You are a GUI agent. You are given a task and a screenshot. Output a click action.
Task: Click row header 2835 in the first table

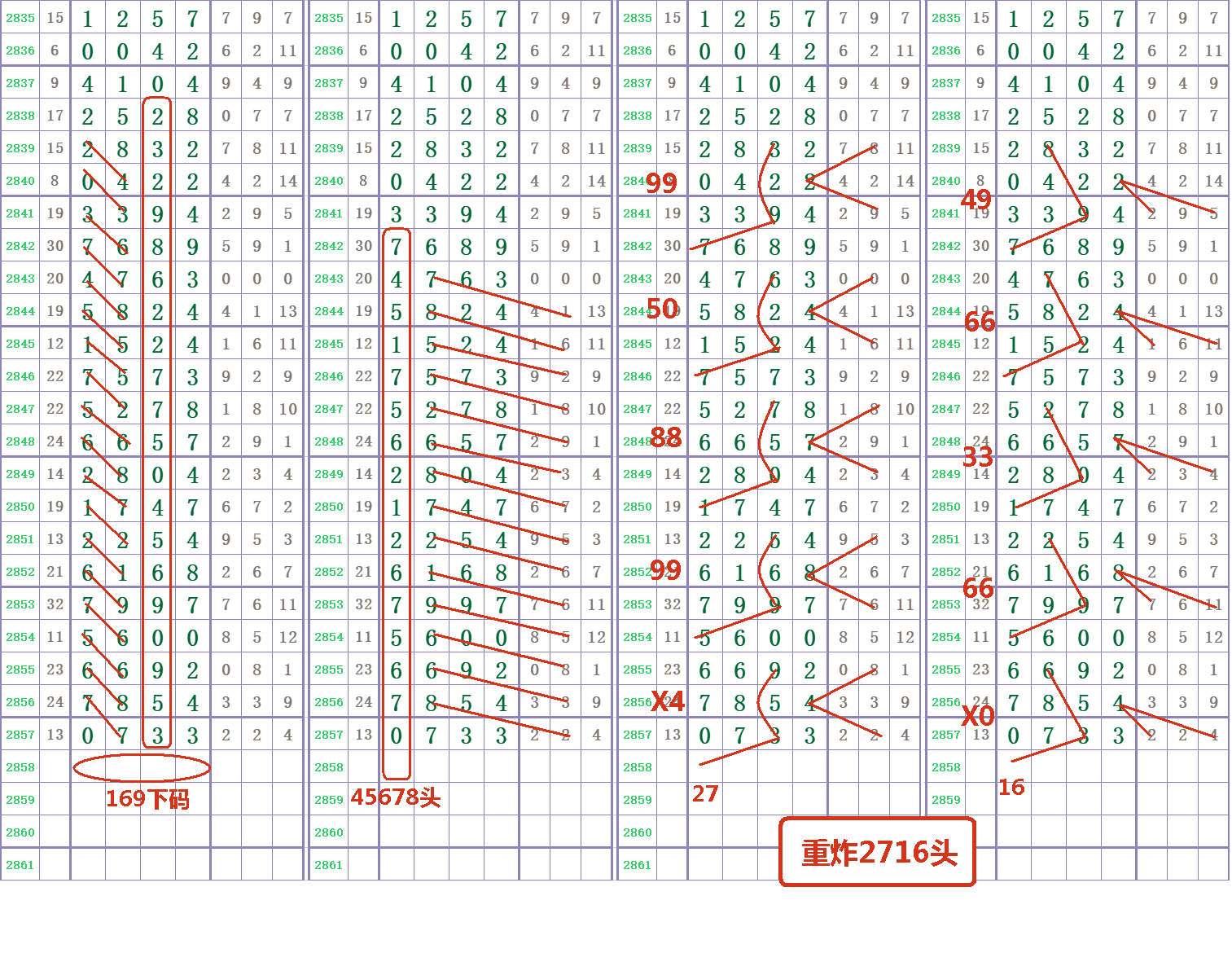point(19,17)
